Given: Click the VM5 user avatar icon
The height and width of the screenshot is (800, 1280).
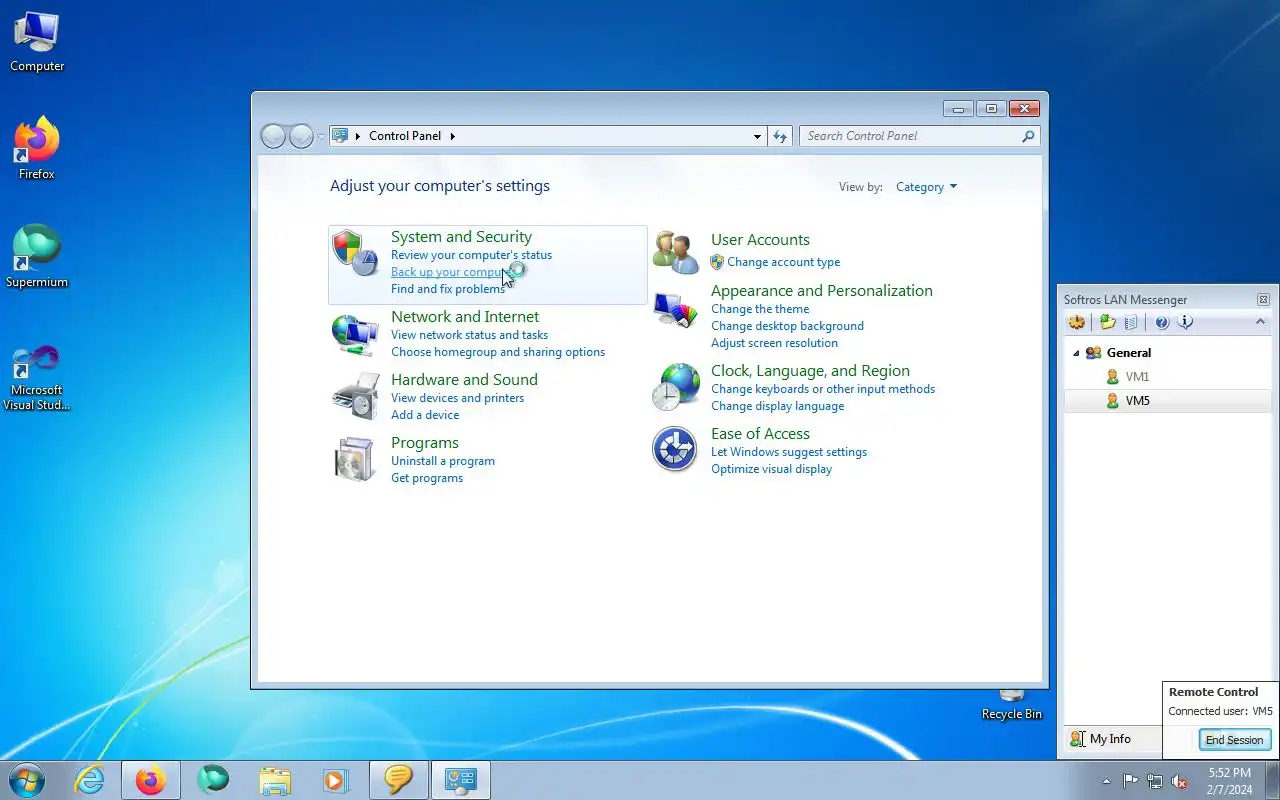Looking at the screenshot, I should 1112,401.
